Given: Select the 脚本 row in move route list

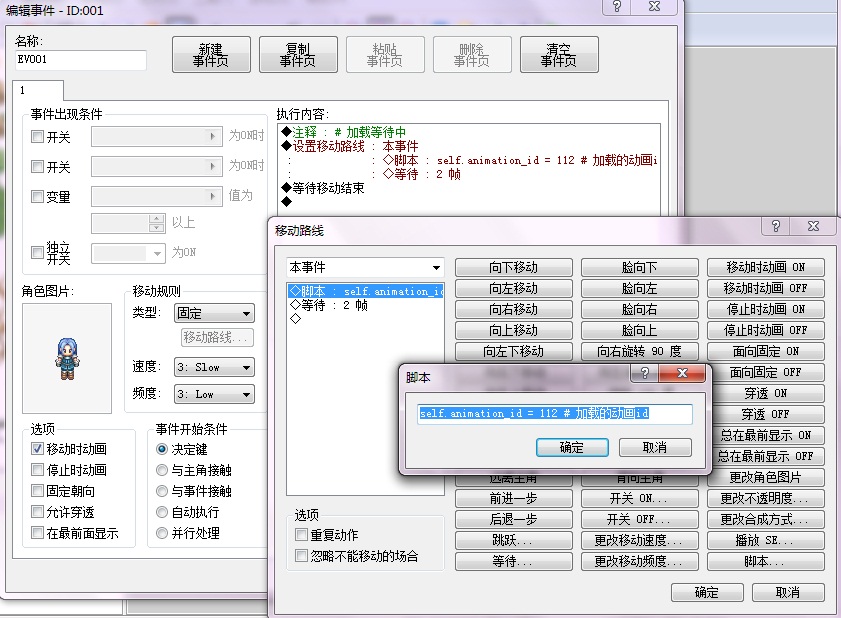Looking at the screenshot, I should click(x=365, y=291).
